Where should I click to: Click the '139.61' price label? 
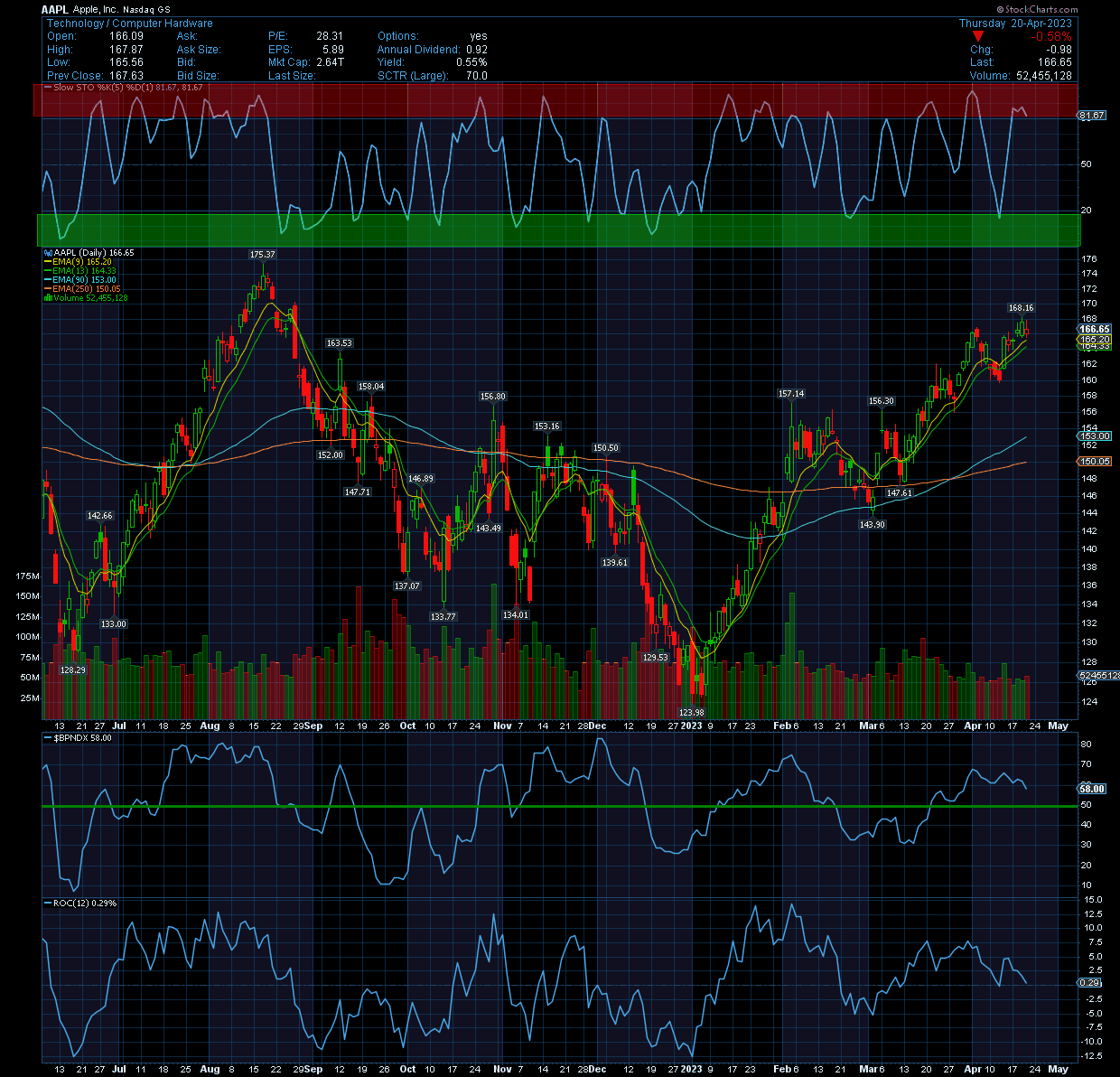(x=615, y=563)
